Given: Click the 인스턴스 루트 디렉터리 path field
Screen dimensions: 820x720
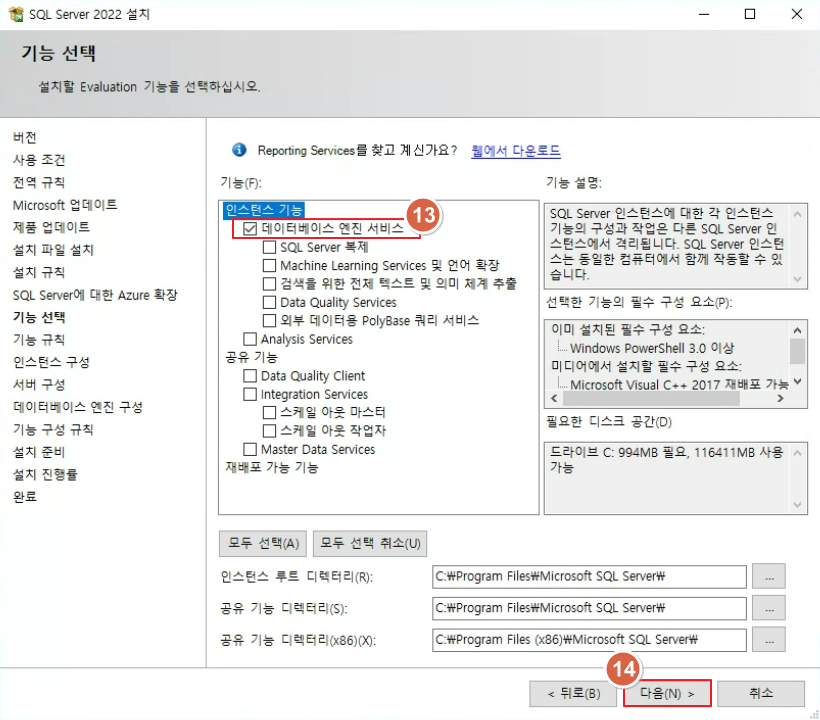Looking at the screenshot, I should pyautogui.click(x=589, y=577).
